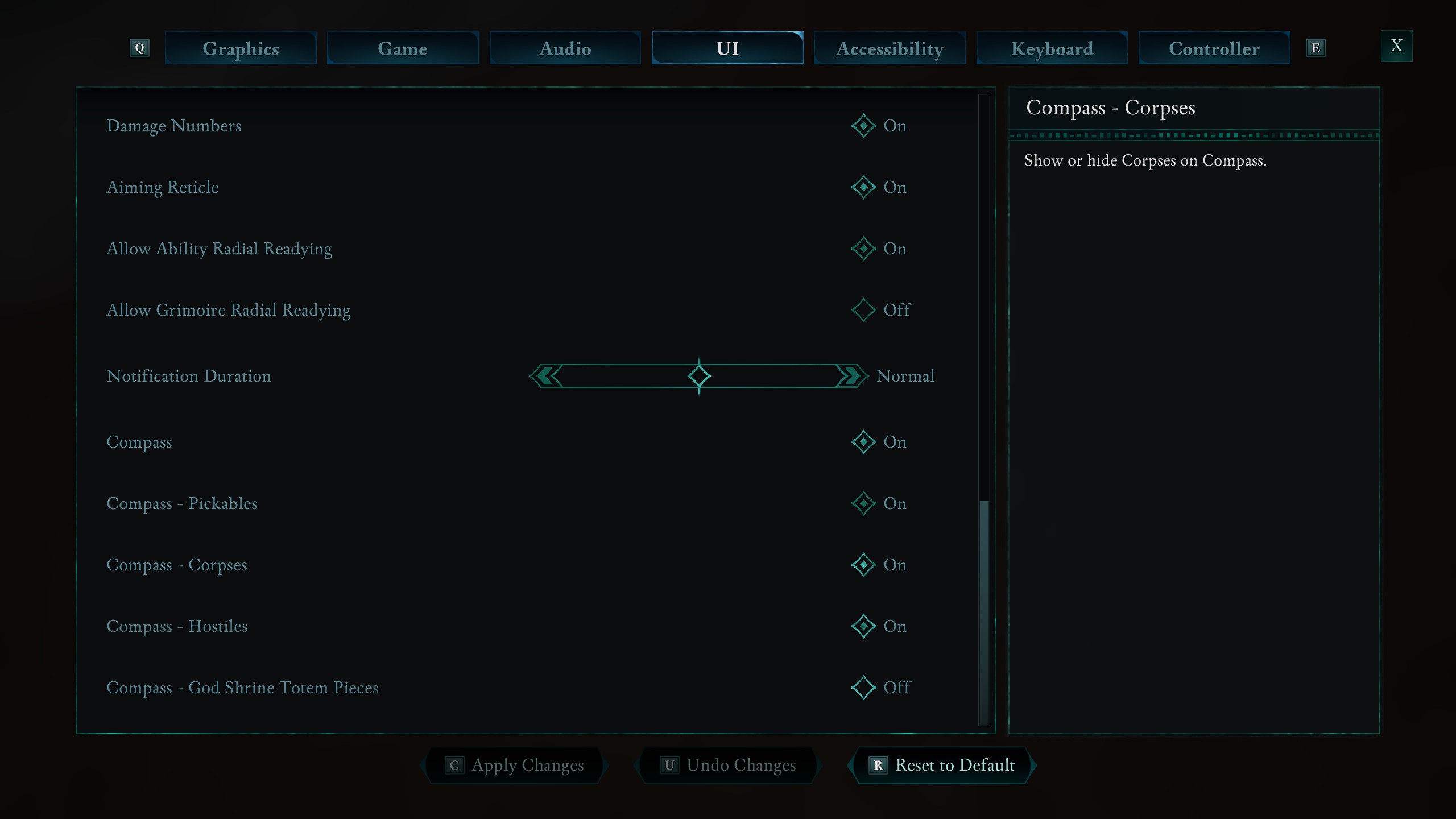Select the Graphics settings tab
1456x819 pixels.
[240, 47]
